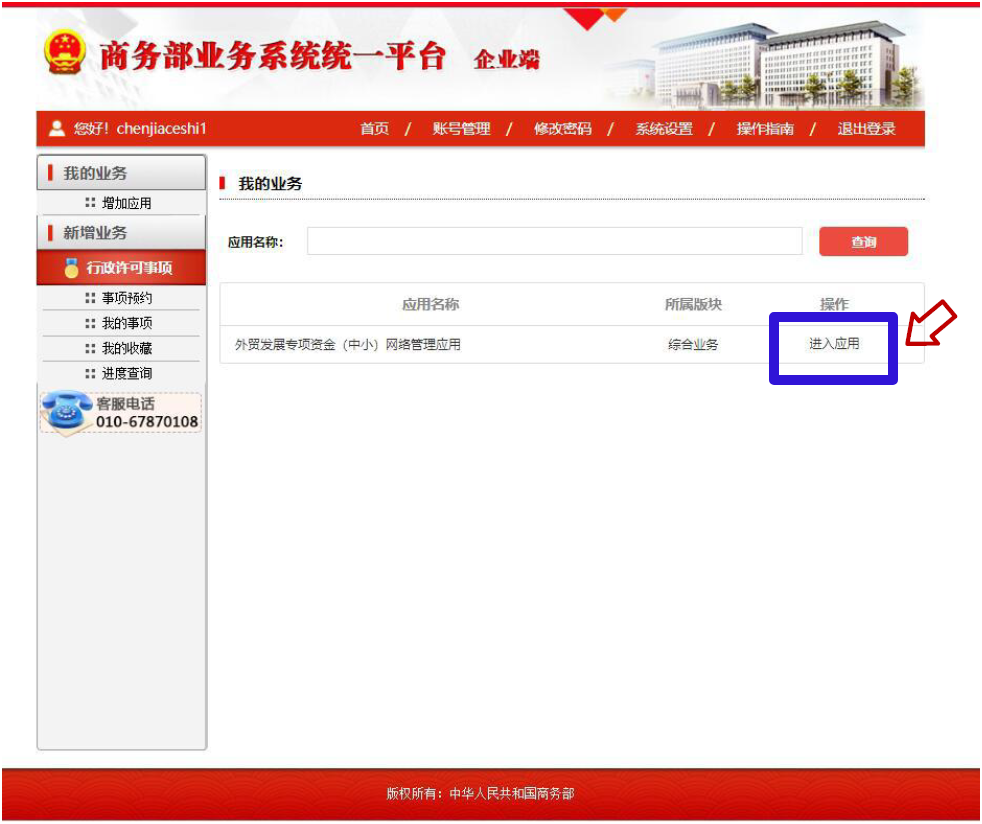The width and height of the screenshot is (982, 824).
Task: Focus the 应用名称 search input field
Action: (554, 241)
